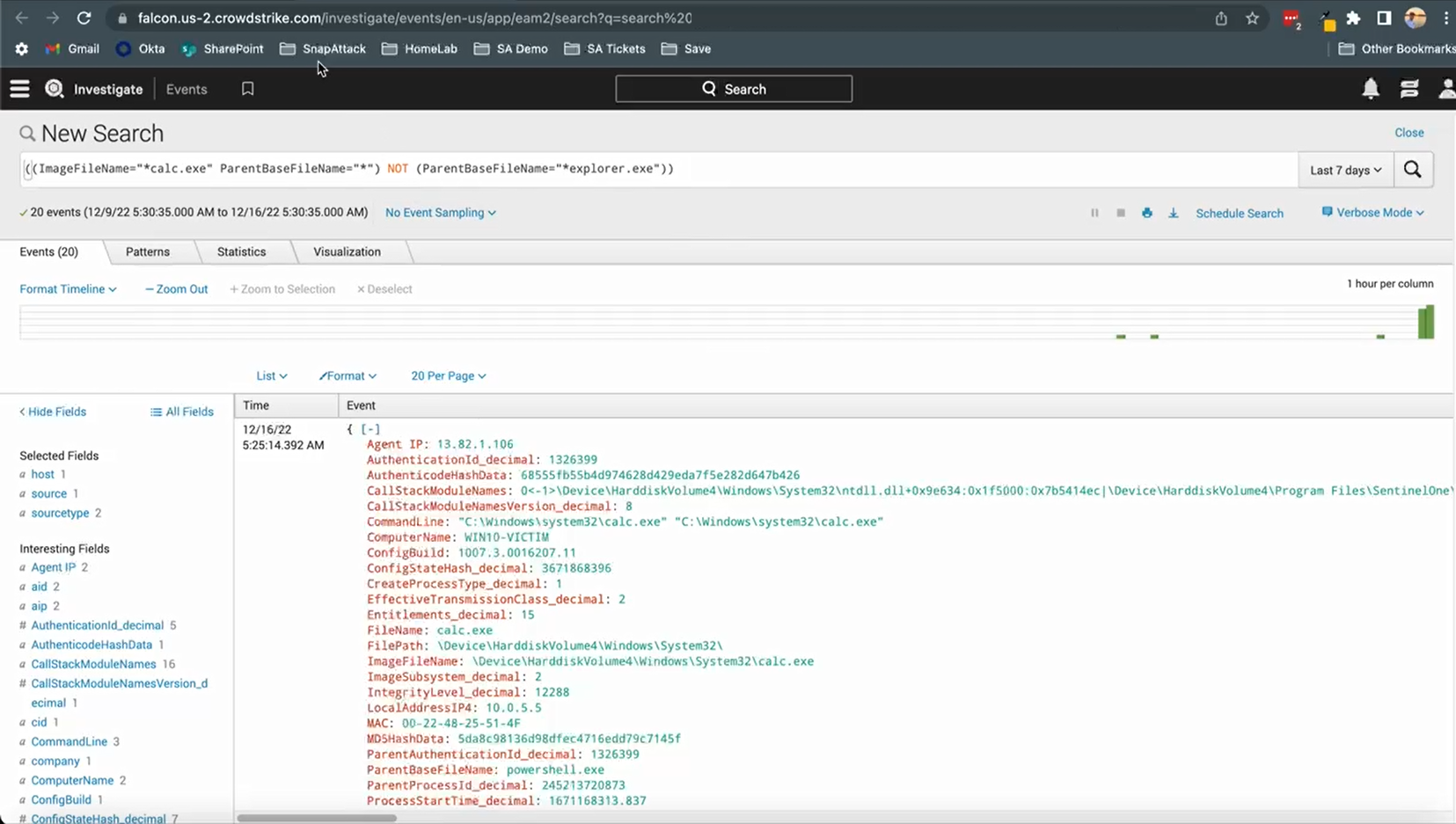Open the notifications bell
Screen dimensions: 1456x824
[1370, 89]
